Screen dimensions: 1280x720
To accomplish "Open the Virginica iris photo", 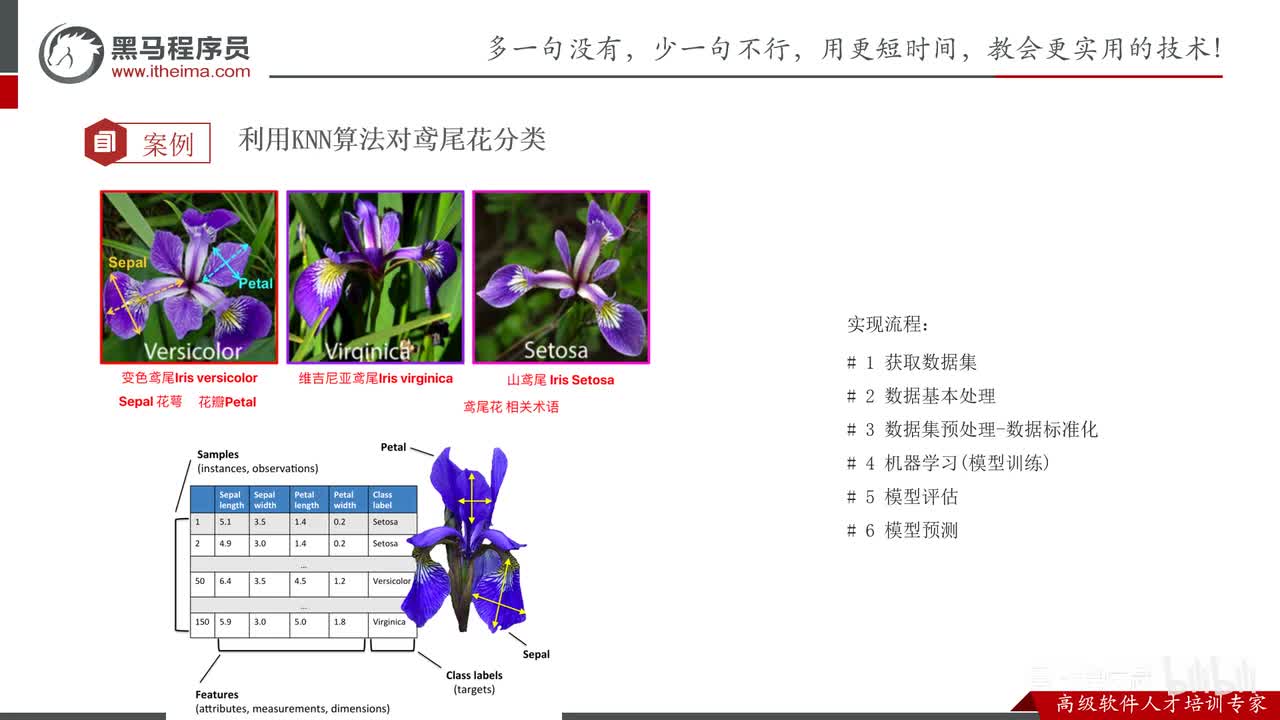I will (375, 277).
